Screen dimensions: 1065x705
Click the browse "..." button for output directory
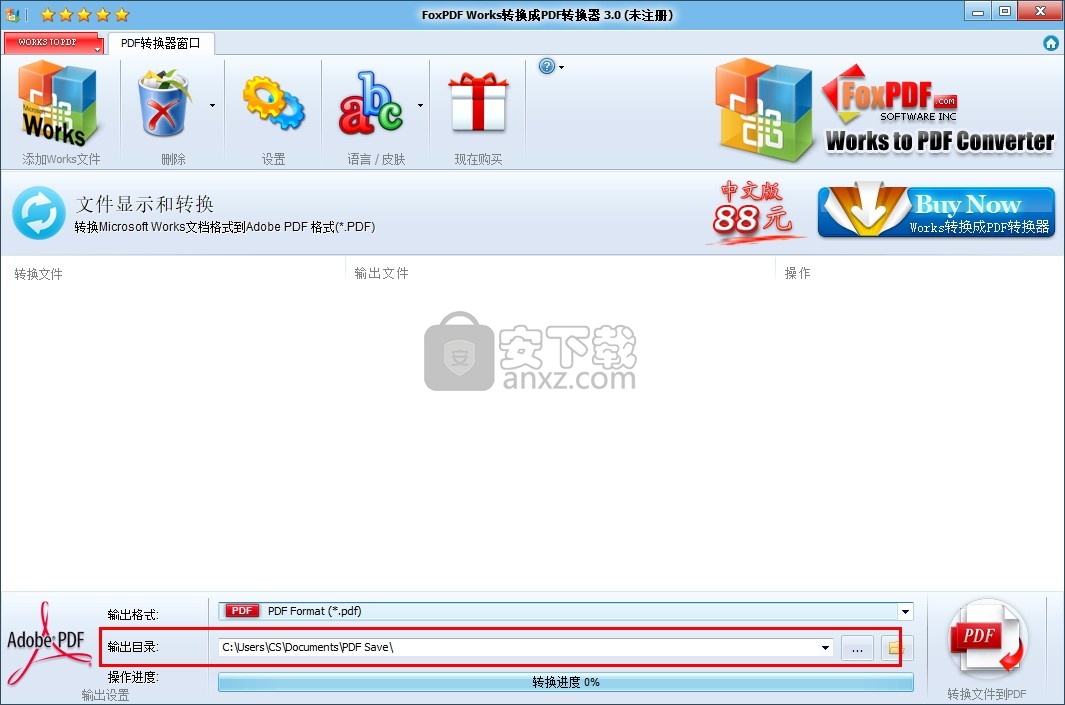click(857, 648)
